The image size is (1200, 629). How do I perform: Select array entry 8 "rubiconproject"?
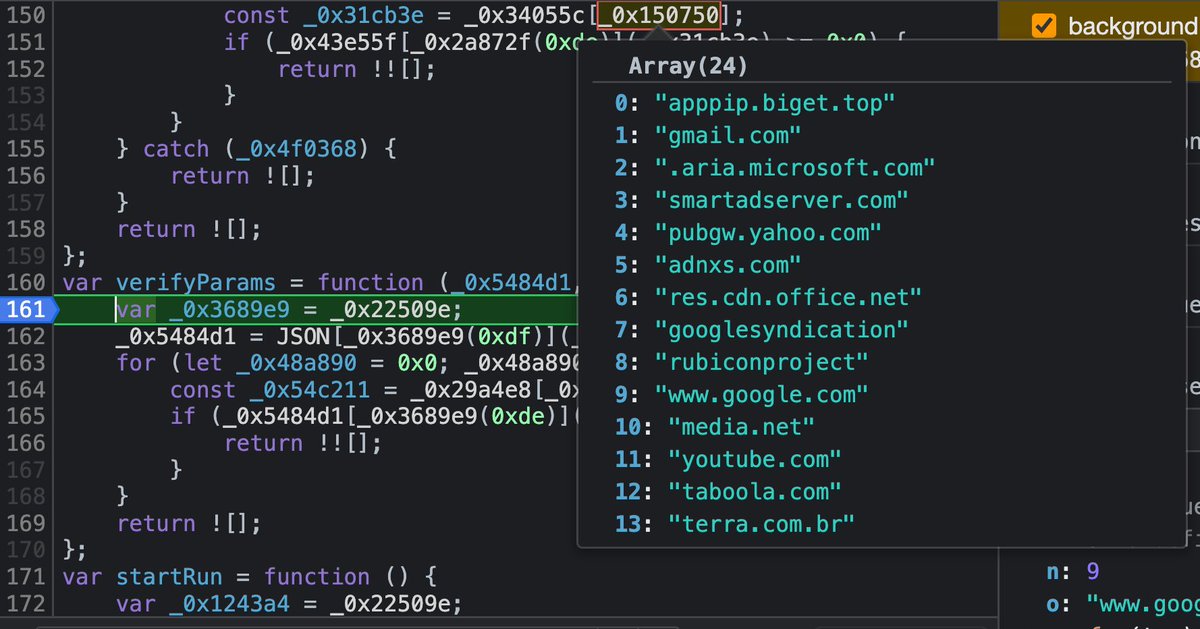point(742,362)
